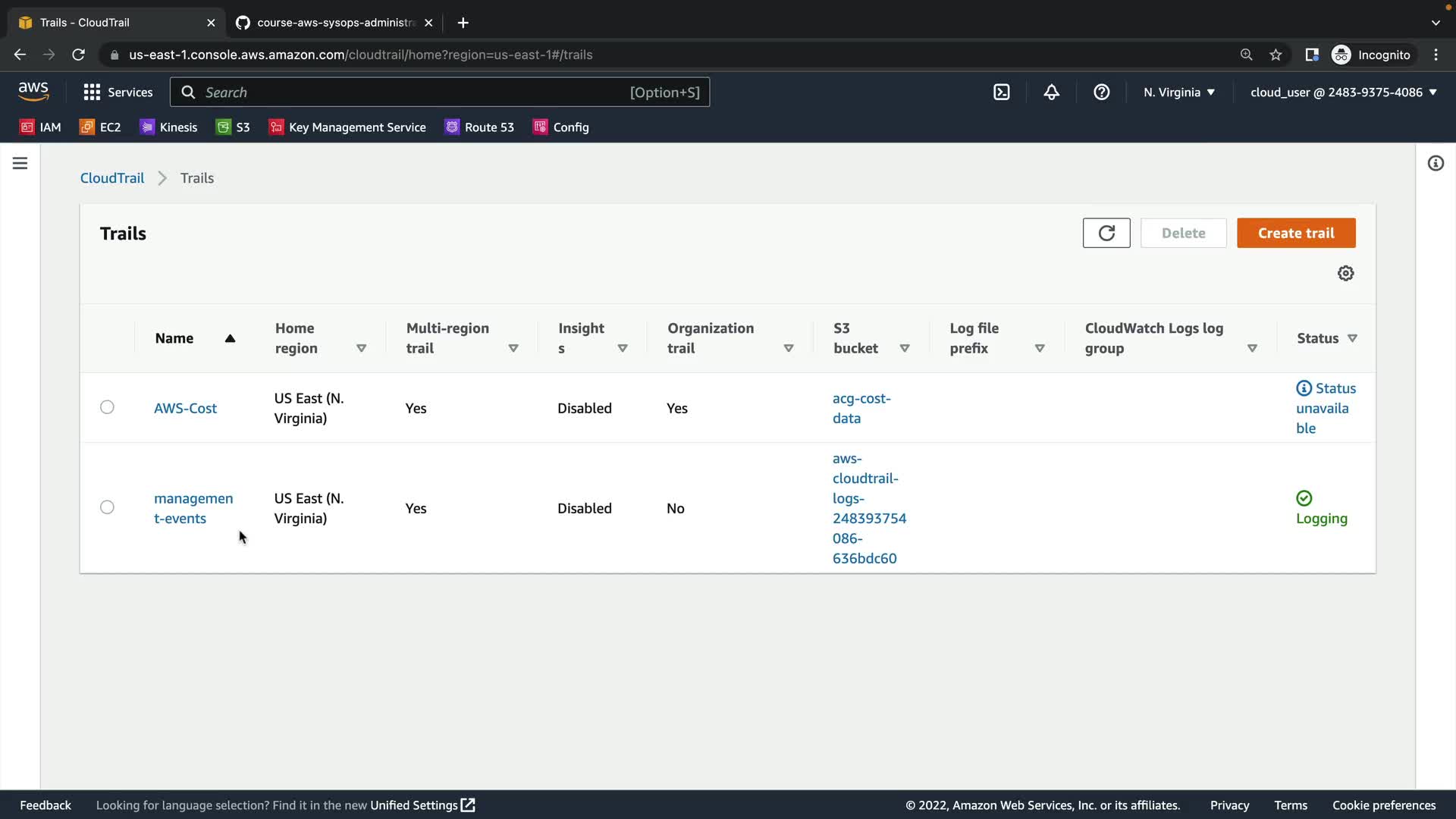Viewport: 1456px width, 819px height.
Task: Click the EC2 shortcut in favorites bar
Action: (101, 127)
